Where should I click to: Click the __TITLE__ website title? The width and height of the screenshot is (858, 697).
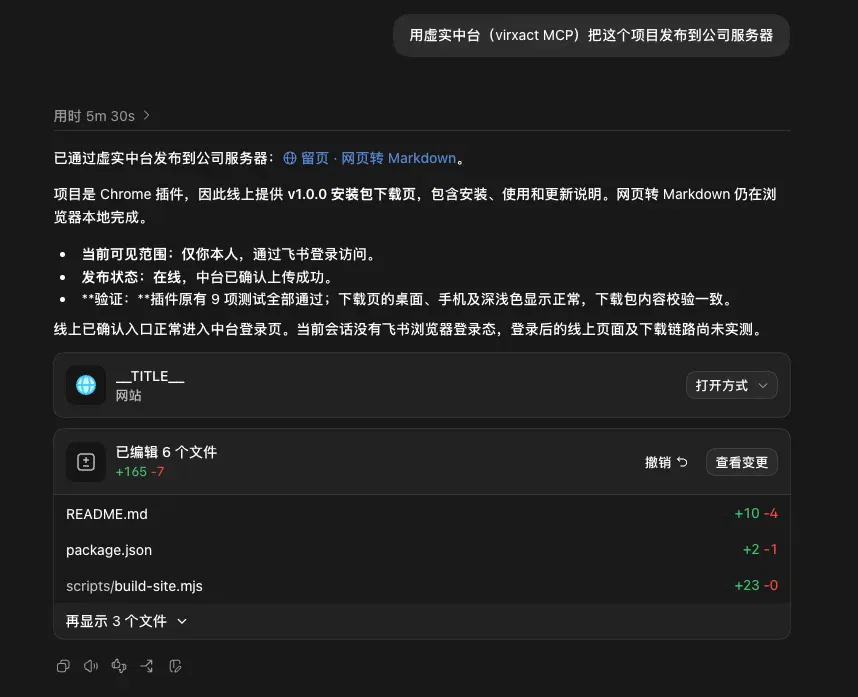[x=150, y=376]
